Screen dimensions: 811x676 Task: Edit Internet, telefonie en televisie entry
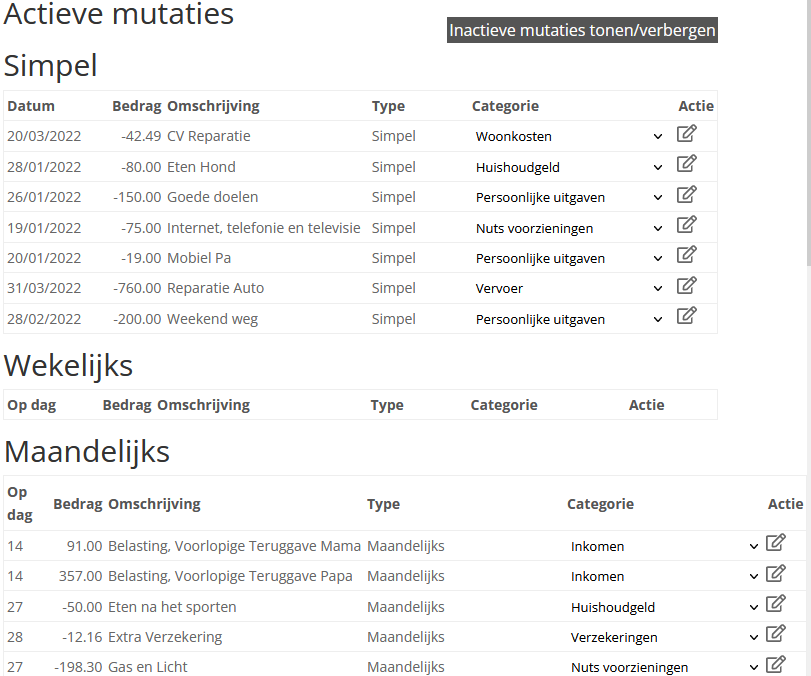[686, 225]
